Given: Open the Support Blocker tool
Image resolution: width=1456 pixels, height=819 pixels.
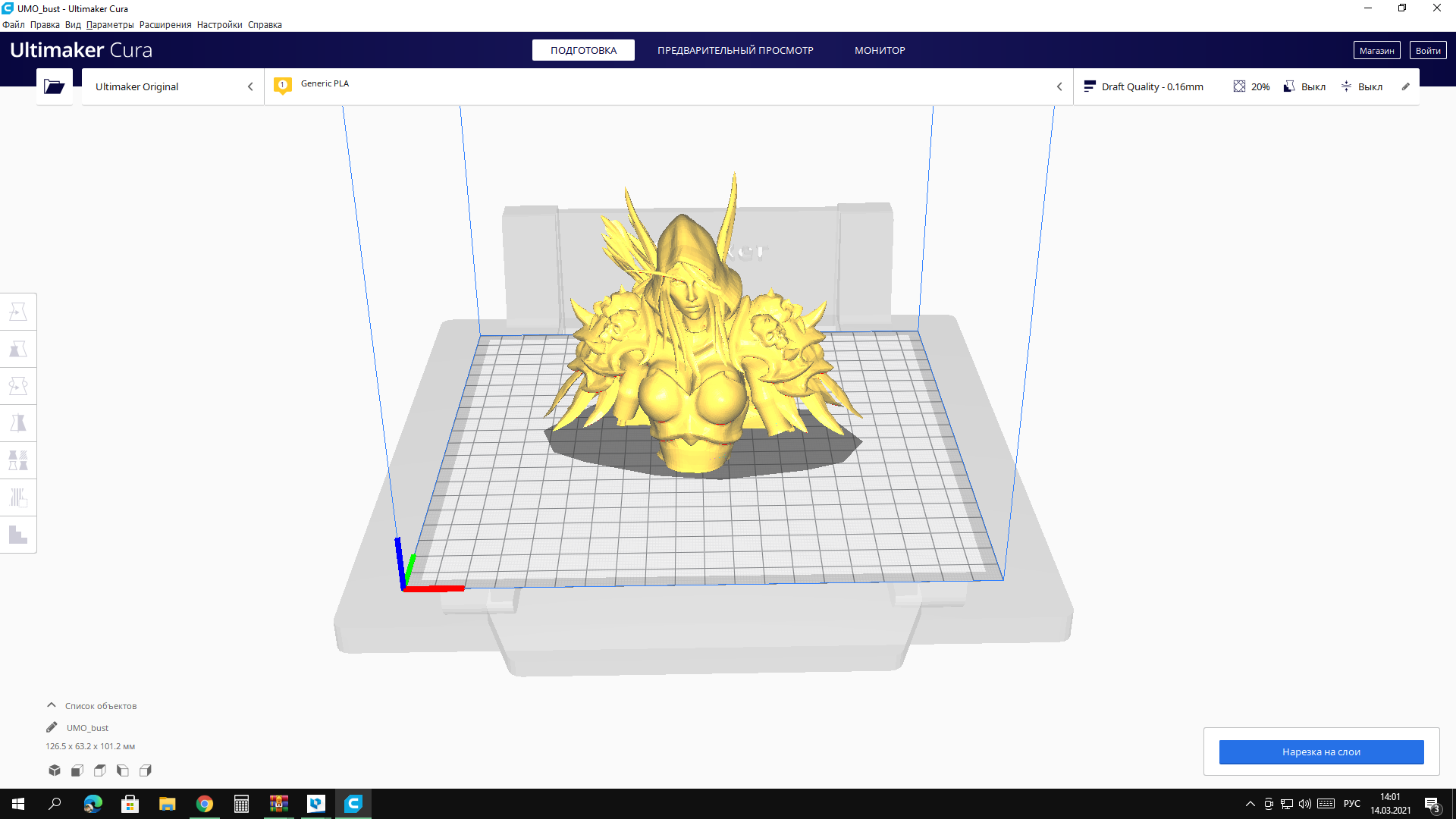Looking at the screenshot, I should point(18,497).
